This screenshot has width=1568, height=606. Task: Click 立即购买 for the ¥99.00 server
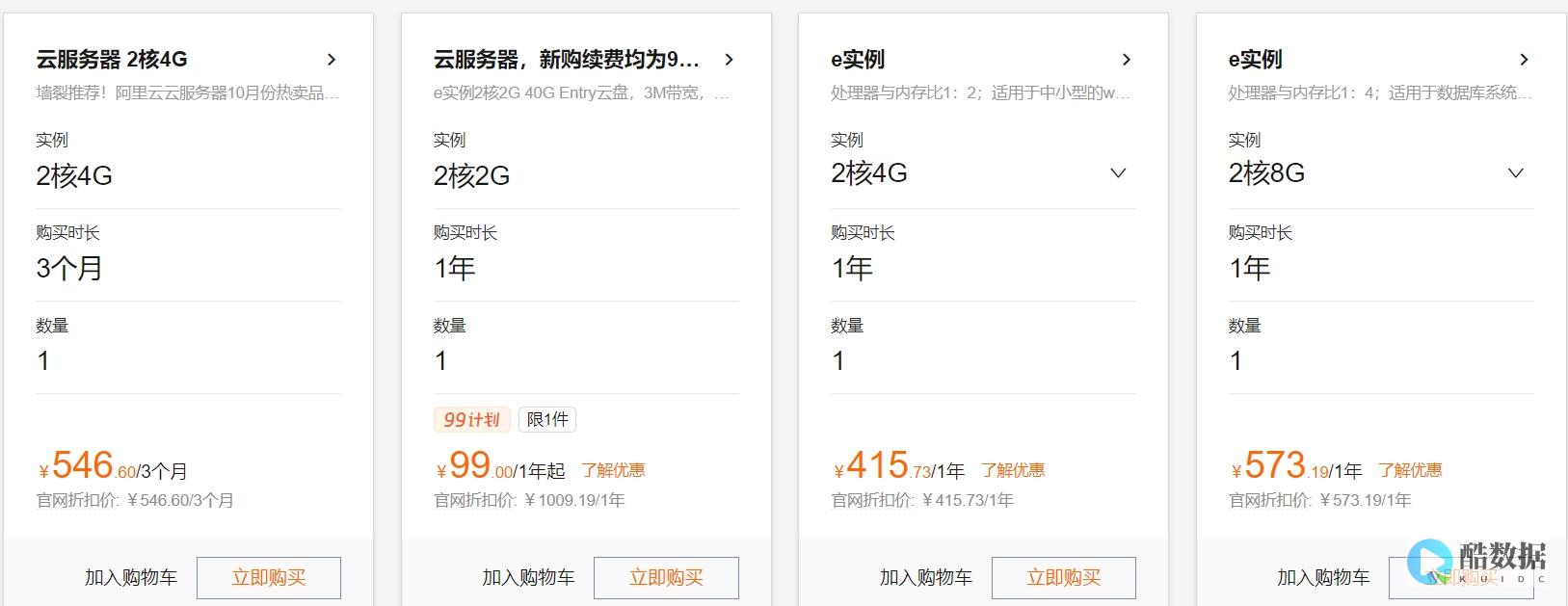point(666,578)
